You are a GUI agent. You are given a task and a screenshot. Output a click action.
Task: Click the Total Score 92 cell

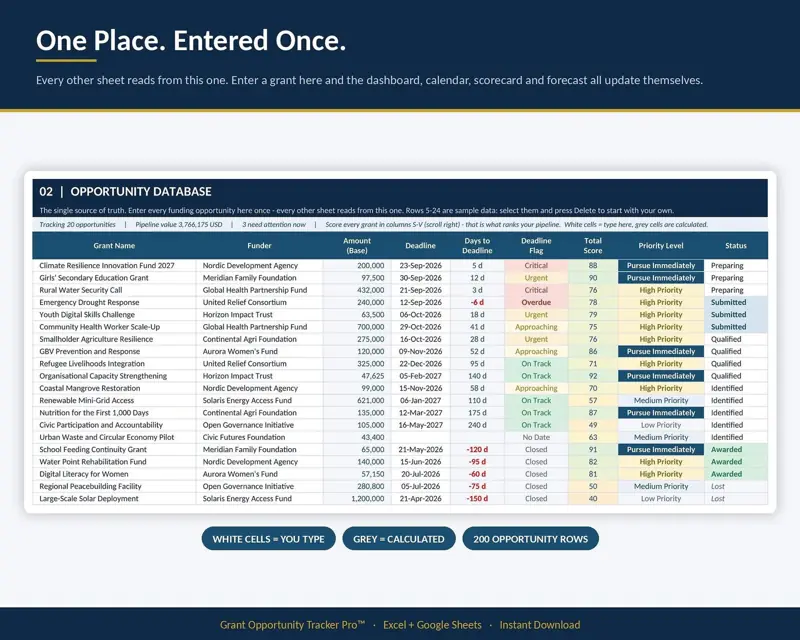pos(593,376)
